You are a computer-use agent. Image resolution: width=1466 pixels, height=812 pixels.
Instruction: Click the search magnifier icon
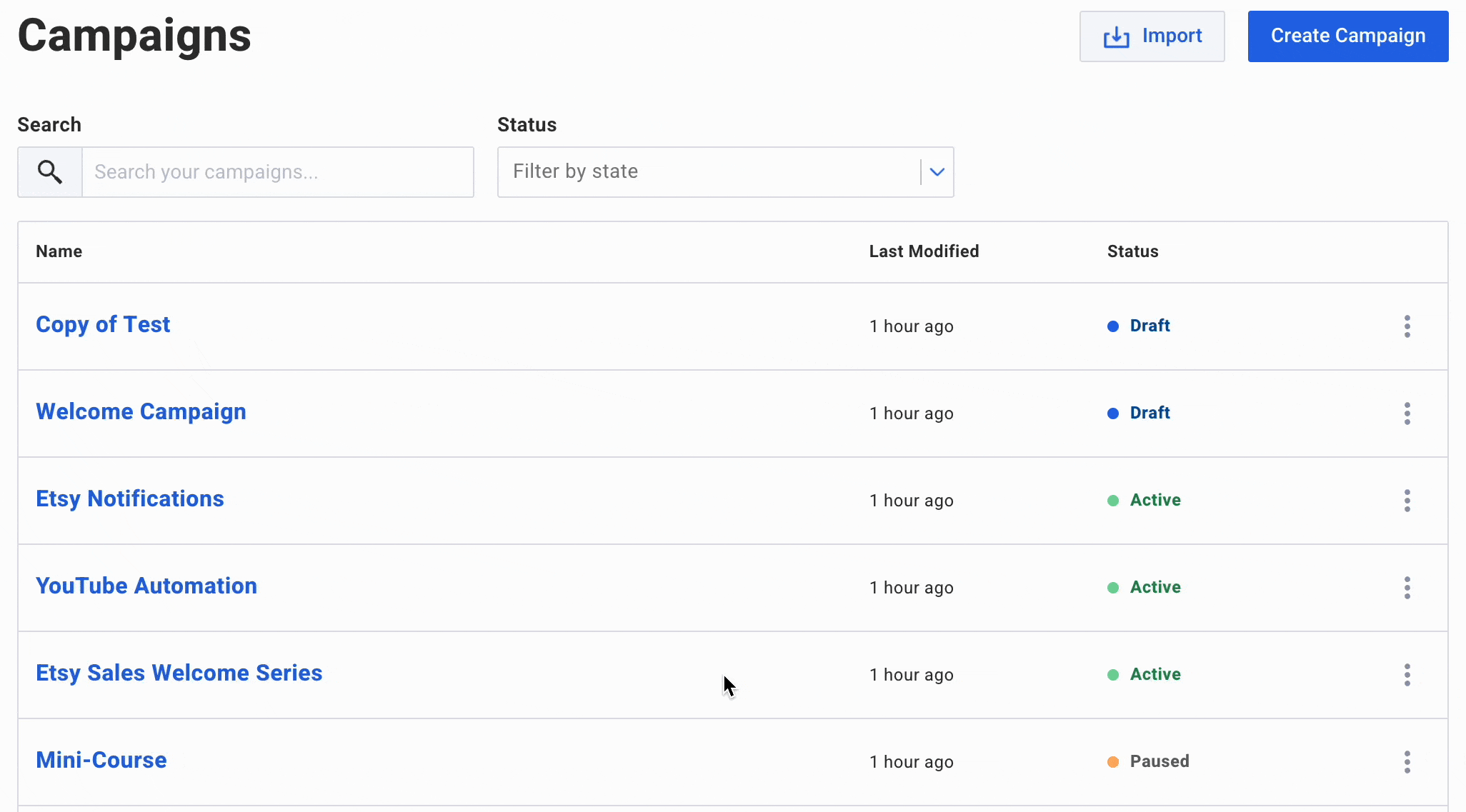(x=49, y=171)
